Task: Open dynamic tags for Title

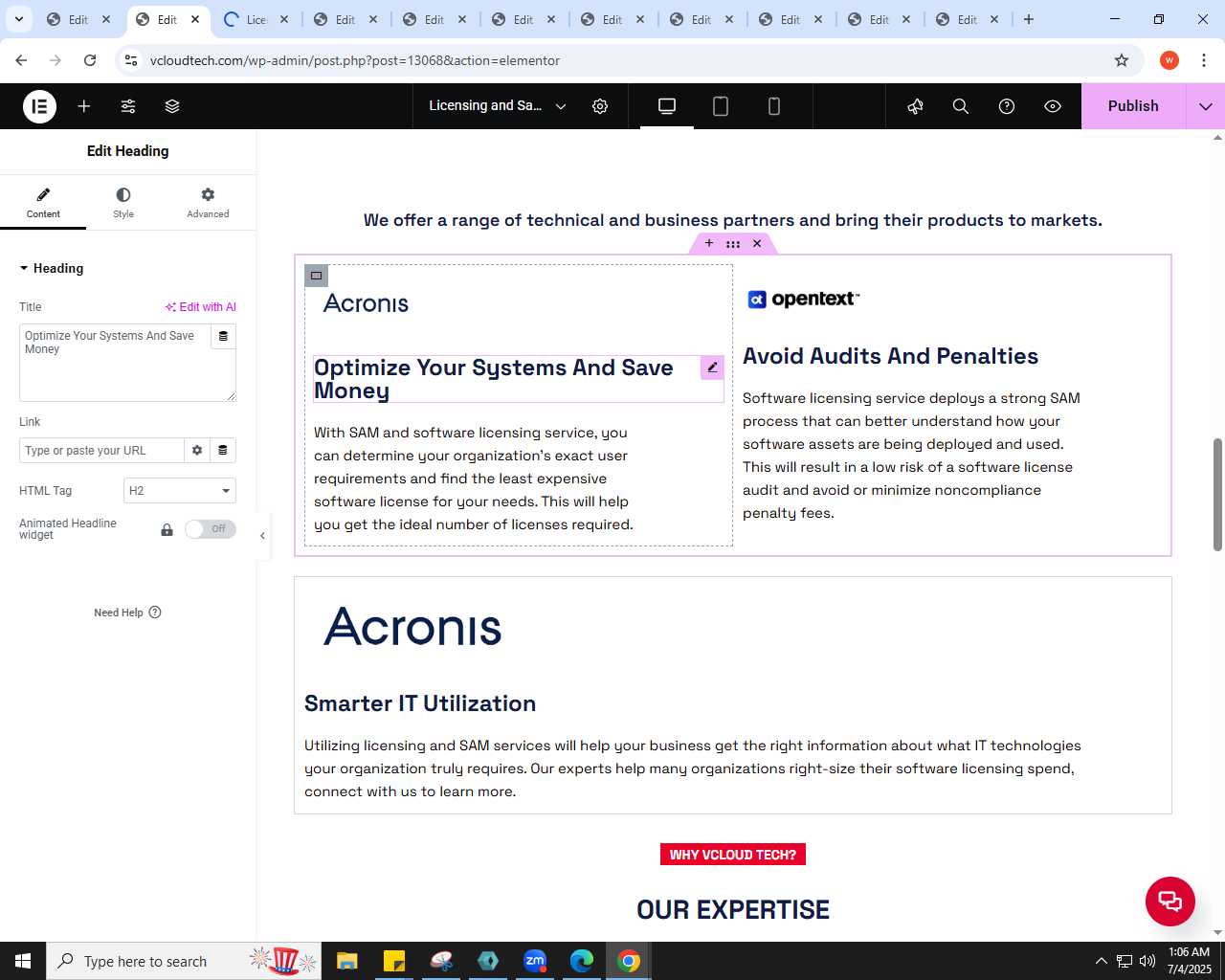Action: coord(223,336)
